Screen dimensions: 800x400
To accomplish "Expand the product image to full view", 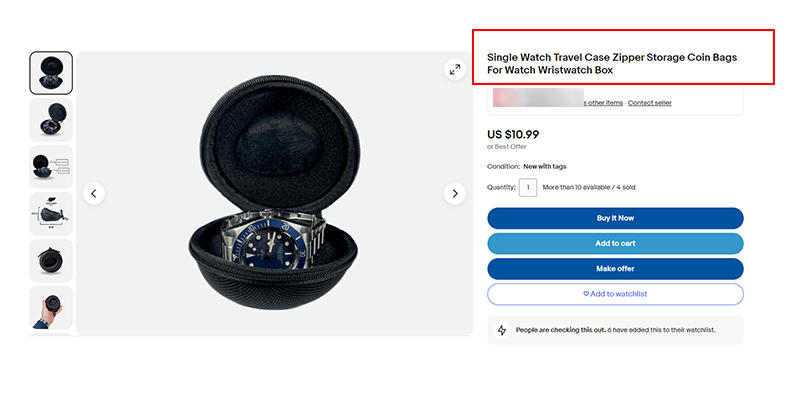I will click(455, 69).
